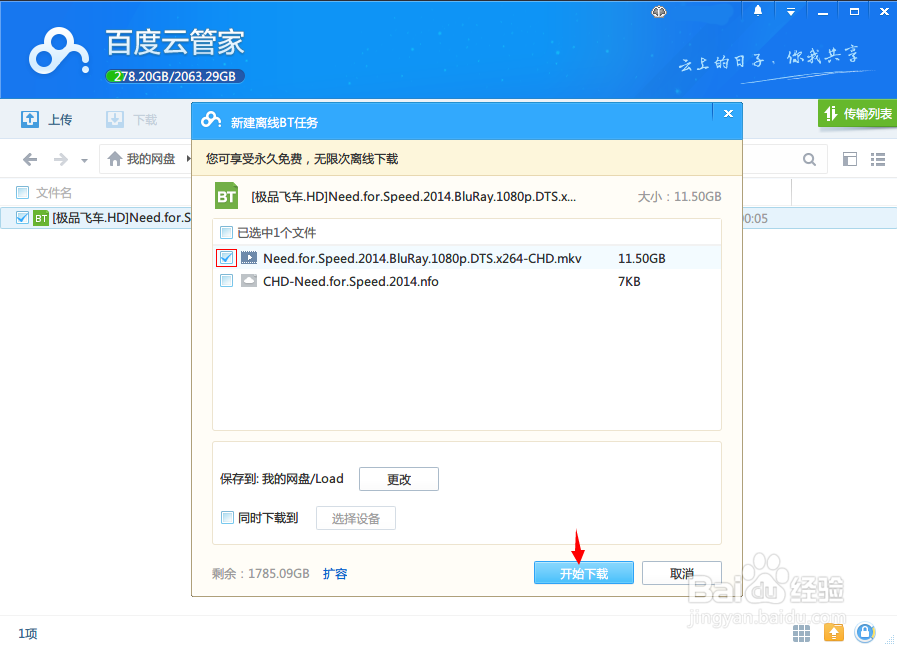
Task: Click the 更改 change folder button
Action: [x=399, y=479]
